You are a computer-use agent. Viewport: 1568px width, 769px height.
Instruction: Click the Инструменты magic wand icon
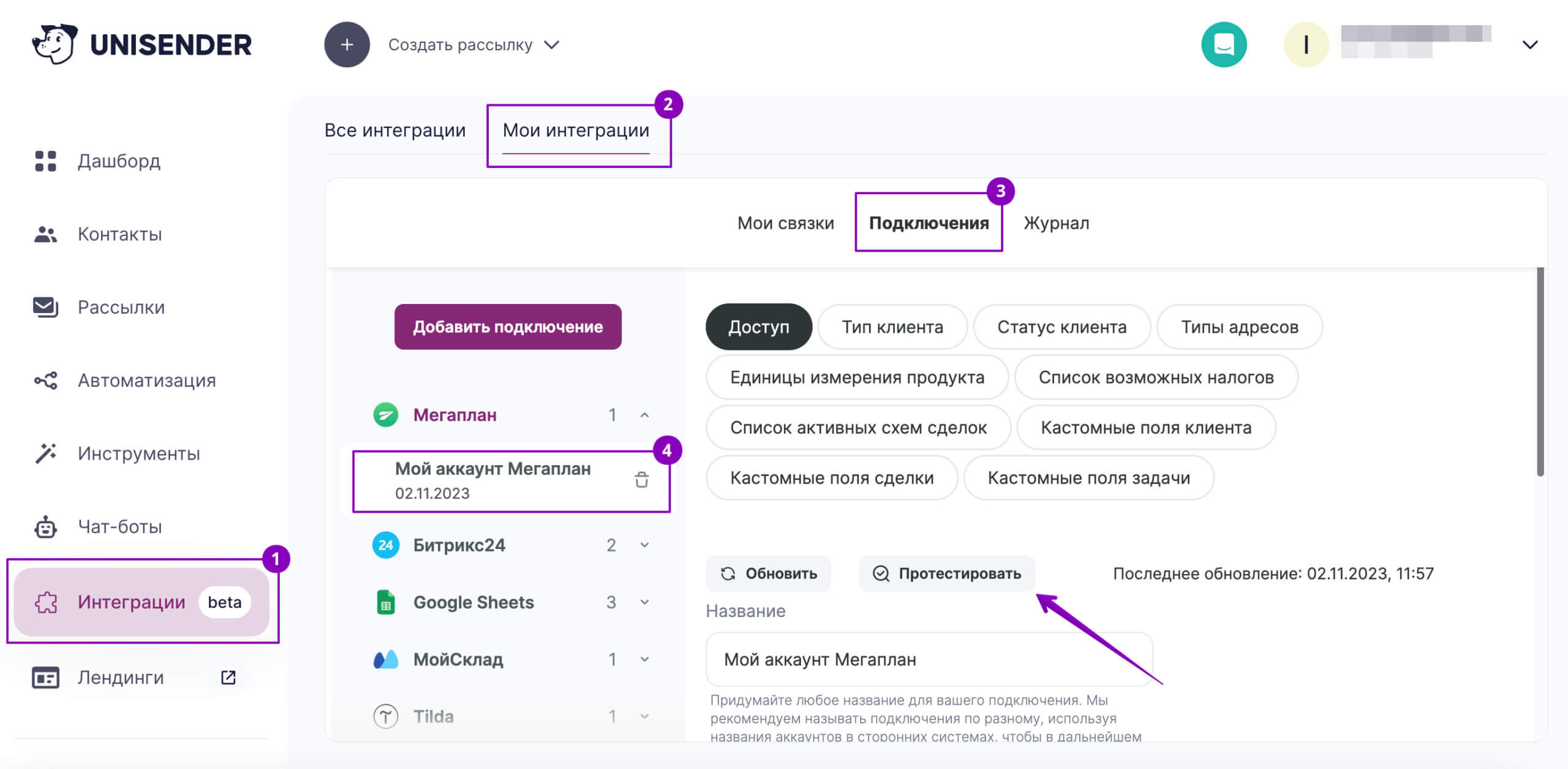[x=45, y=453]
